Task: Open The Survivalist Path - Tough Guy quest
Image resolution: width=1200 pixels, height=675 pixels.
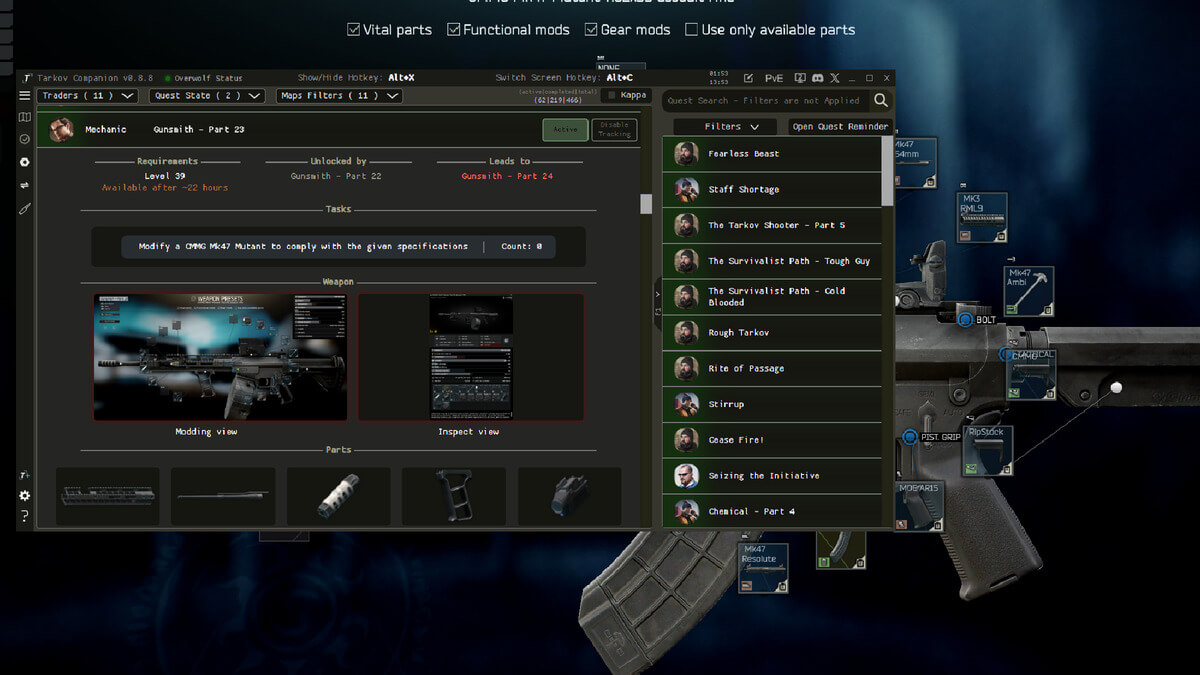Action: pyautogui.click(x=772, y=261)
